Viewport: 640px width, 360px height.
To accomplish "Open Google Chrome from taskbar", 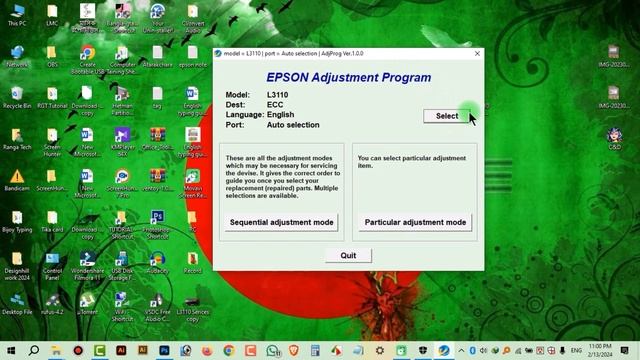I will click(x=229, y=351).
